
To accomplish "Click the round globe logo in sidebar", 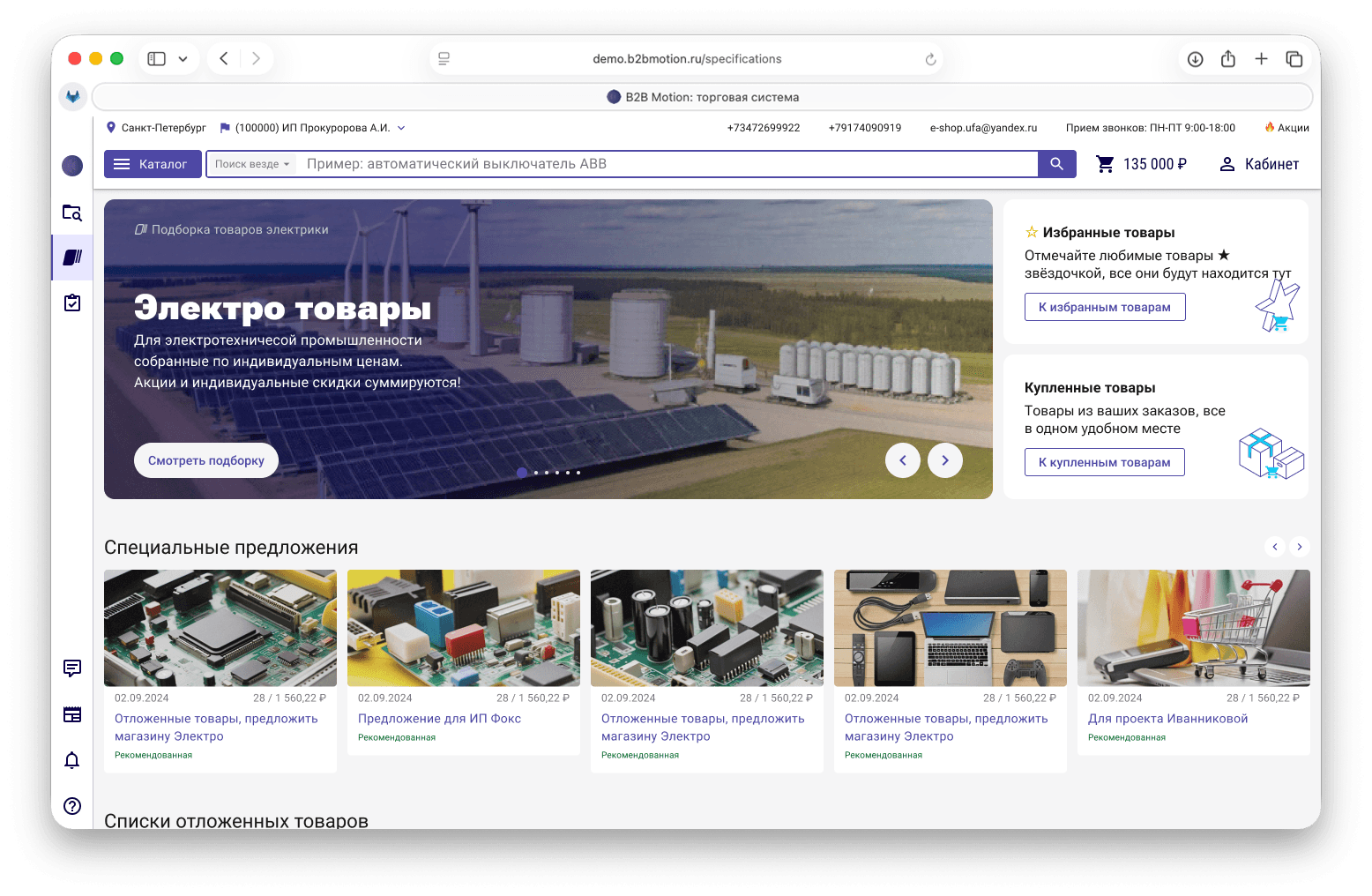I will (72, 165).
